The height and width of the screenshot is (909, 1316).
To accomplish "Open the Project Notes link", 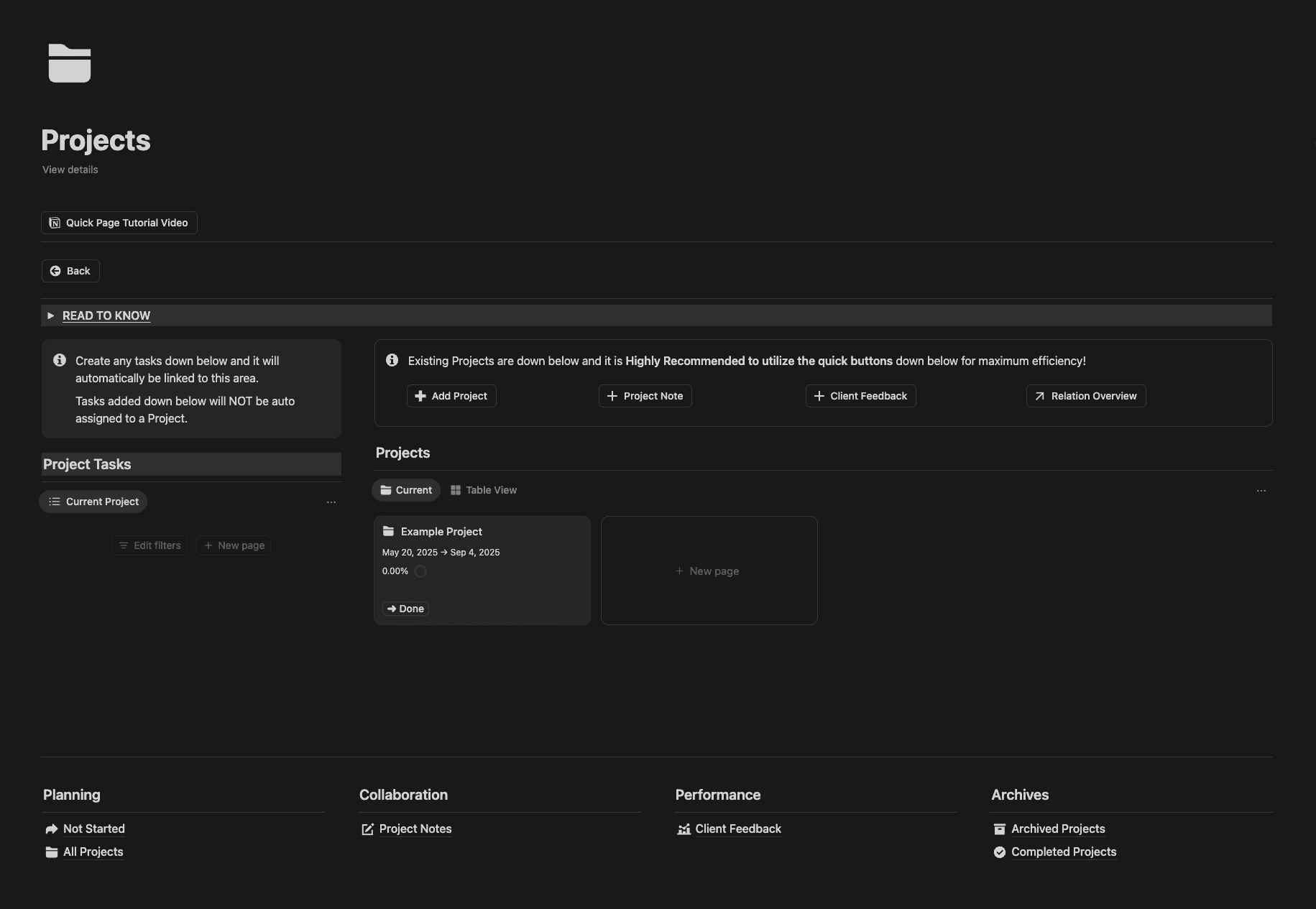I will pyautogui.click(x=415, y=829).
